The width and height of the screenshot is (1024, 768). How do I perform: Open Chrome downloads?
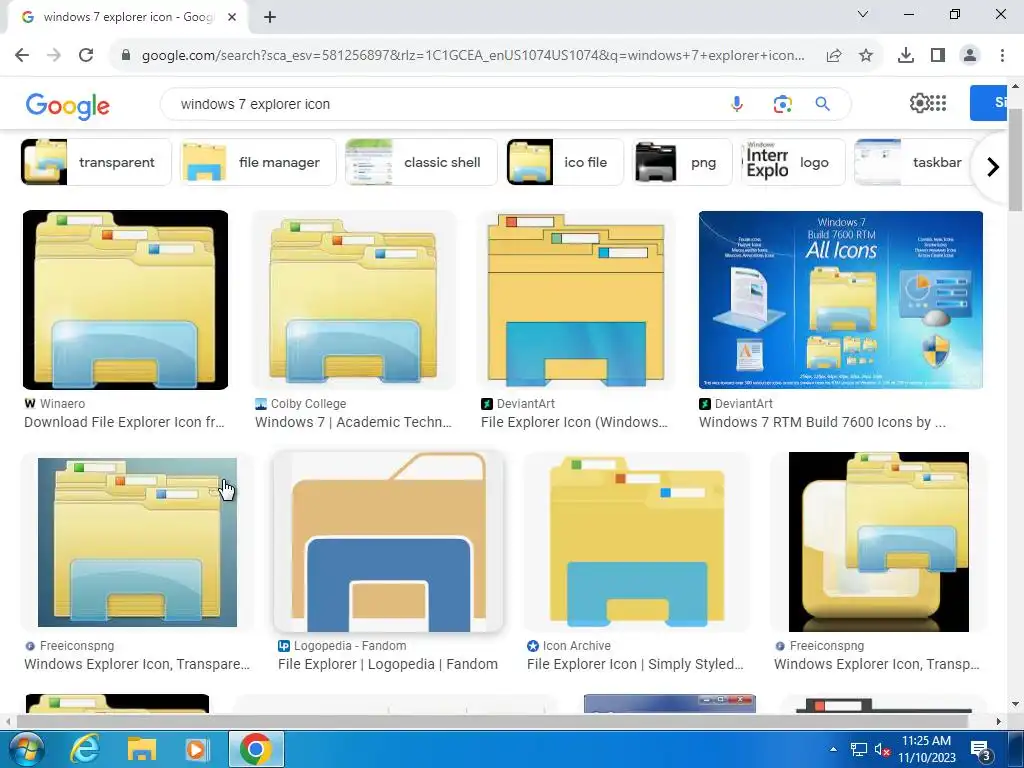[905, 56]
